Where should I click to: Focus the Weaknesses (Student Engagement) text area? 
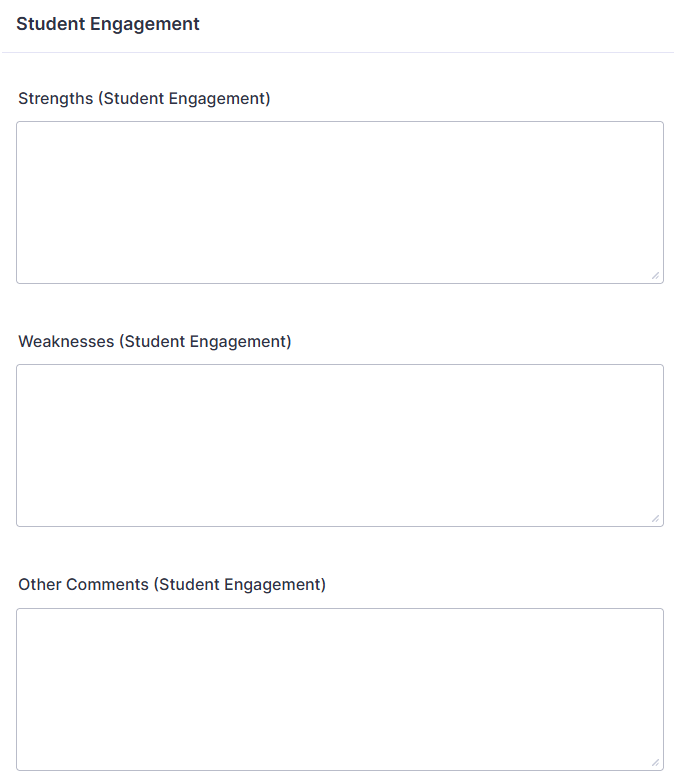point(340,445)
